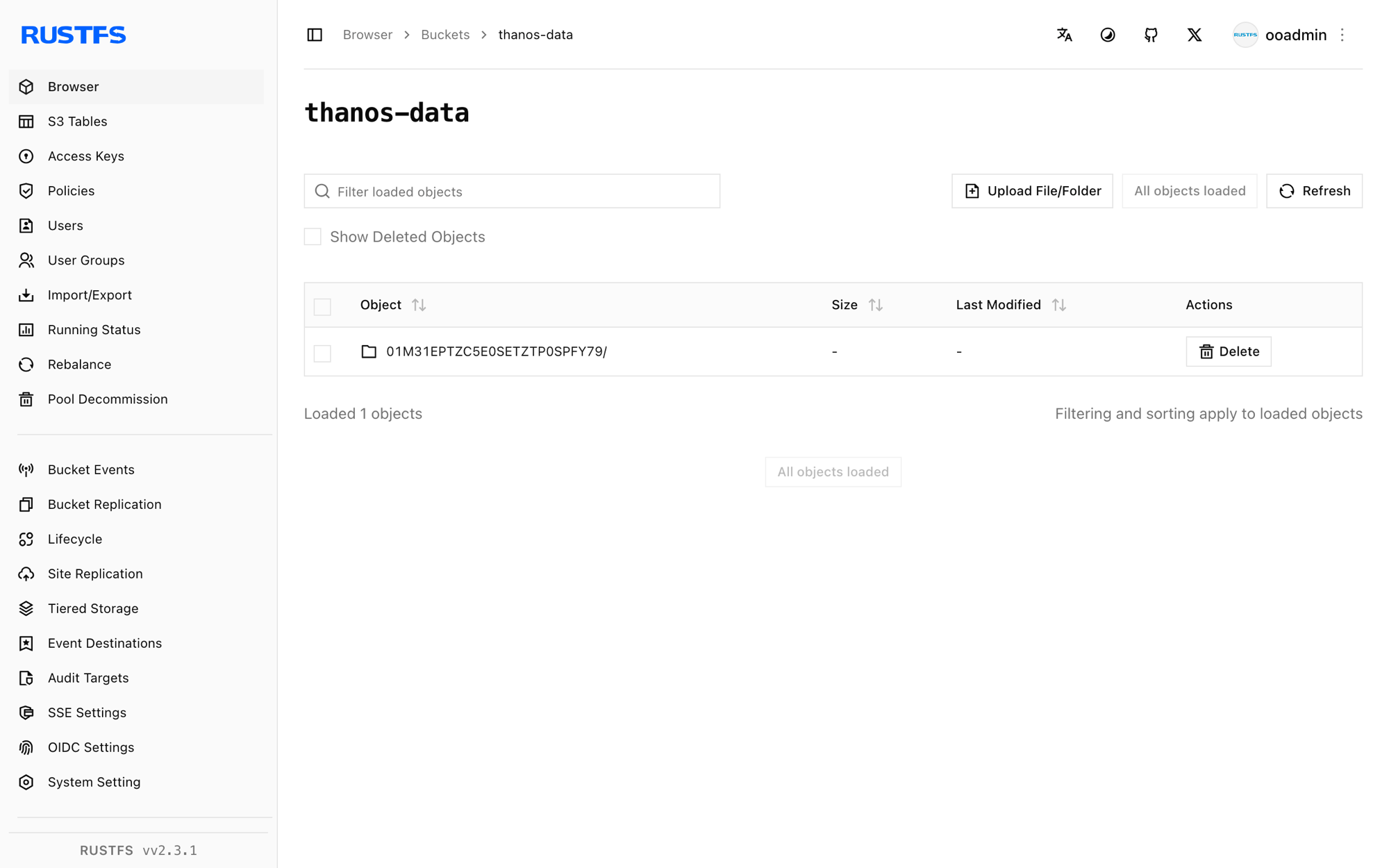The width and height of the screenshot is (1389, 868).
Task: Open Users in the sidebar
Action: click(x=136, y=226)
